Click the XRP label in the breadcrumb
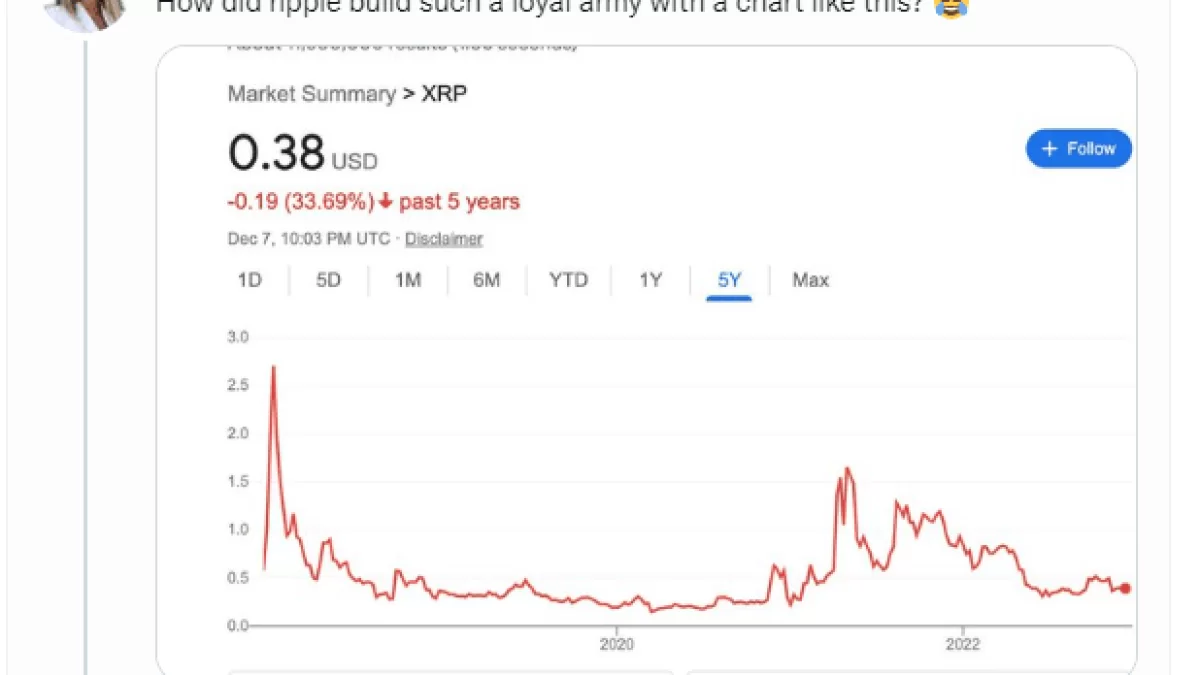Image resolution: width=1200 pixels, height=675 pixels. point(444,94)
